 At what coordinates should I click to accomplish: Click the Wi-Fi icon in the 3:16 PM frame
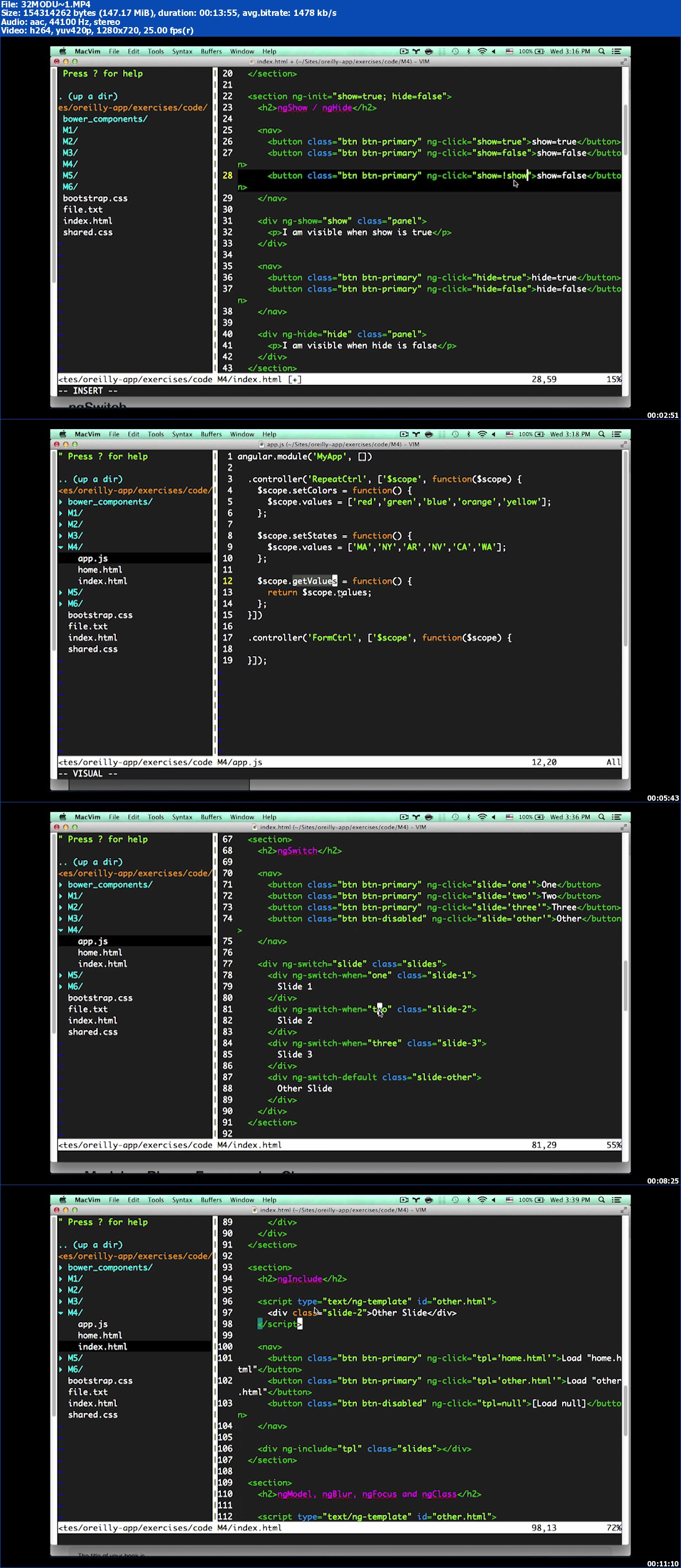tap(482, 52)
